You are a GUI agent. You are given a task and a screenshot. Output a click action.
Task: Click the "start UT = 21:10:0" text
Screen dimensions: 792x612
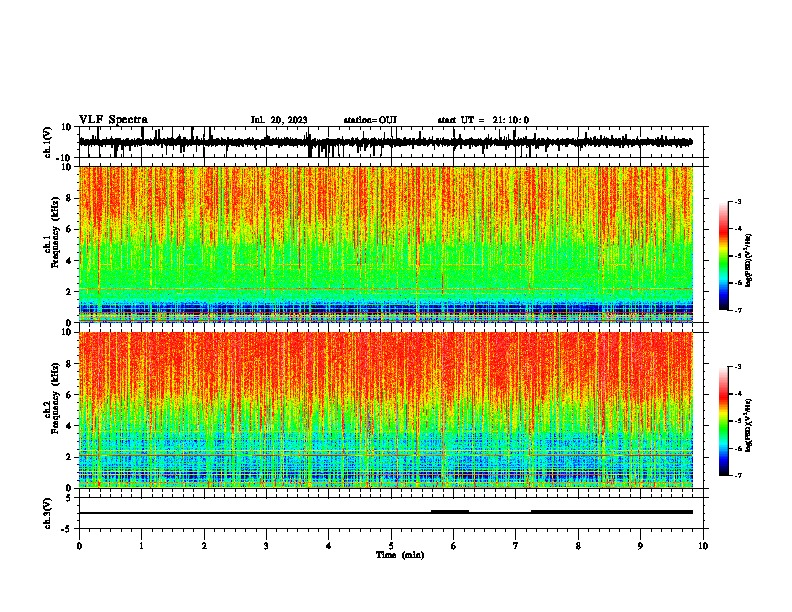[483, 120]
